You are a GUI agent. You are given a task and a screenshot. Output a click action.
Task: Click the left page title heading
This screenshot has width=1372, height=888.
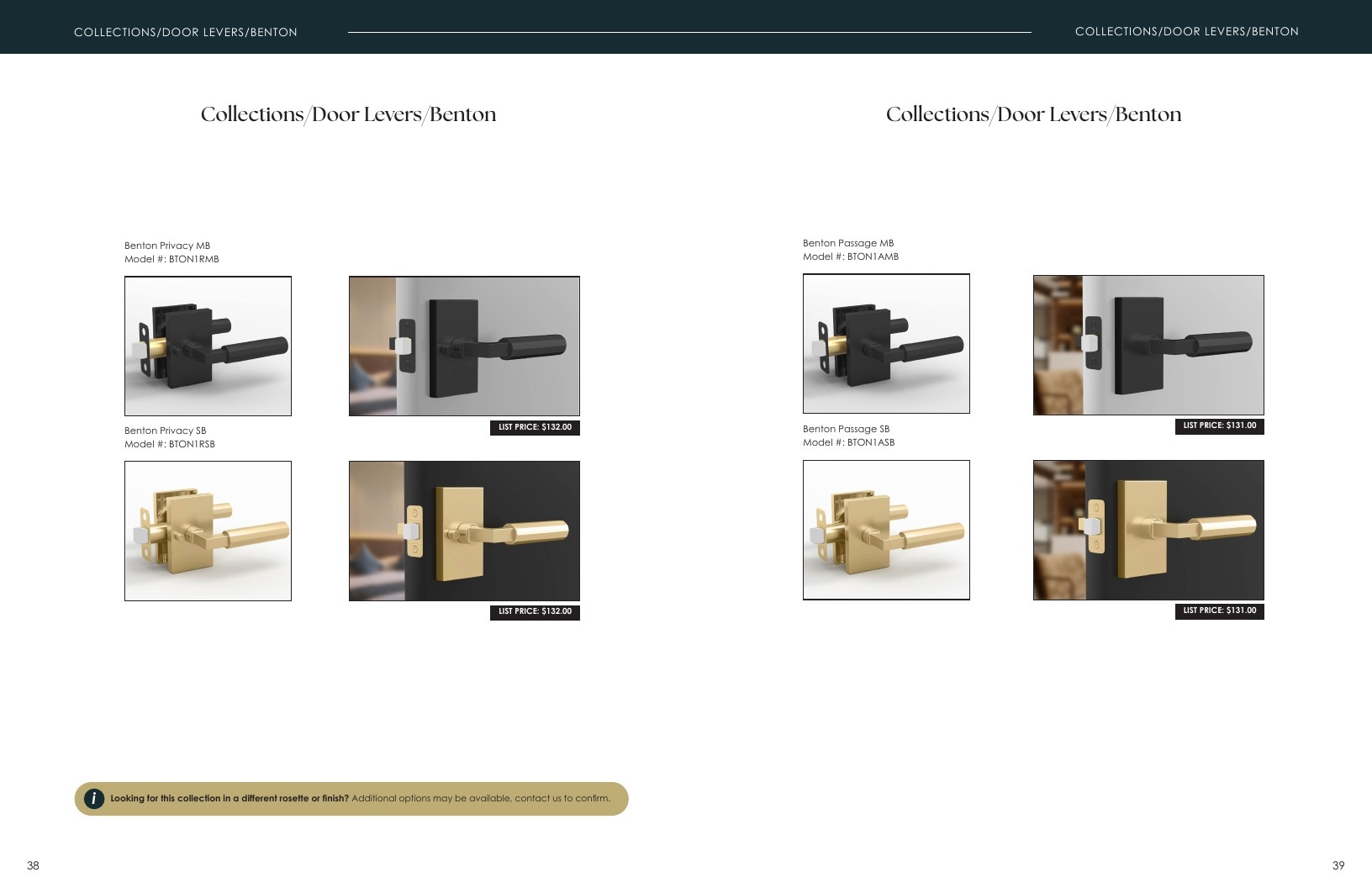[348, 114]
